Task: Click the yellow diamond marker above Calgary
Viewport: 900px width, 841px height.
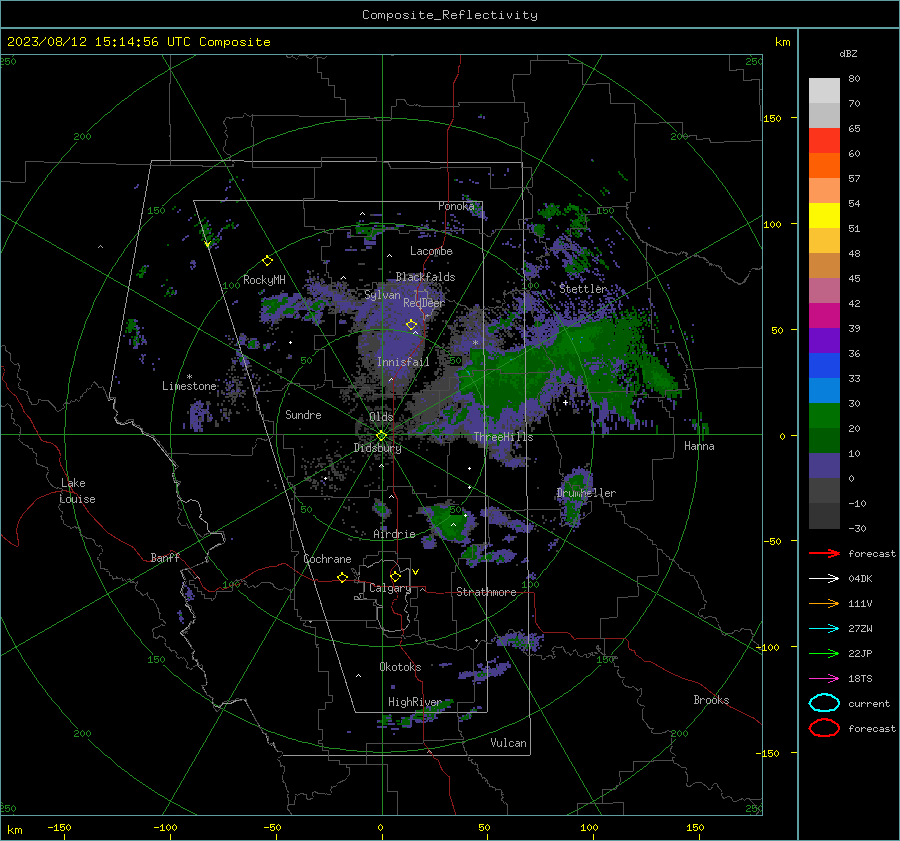Action: click(x=395, y=576)
